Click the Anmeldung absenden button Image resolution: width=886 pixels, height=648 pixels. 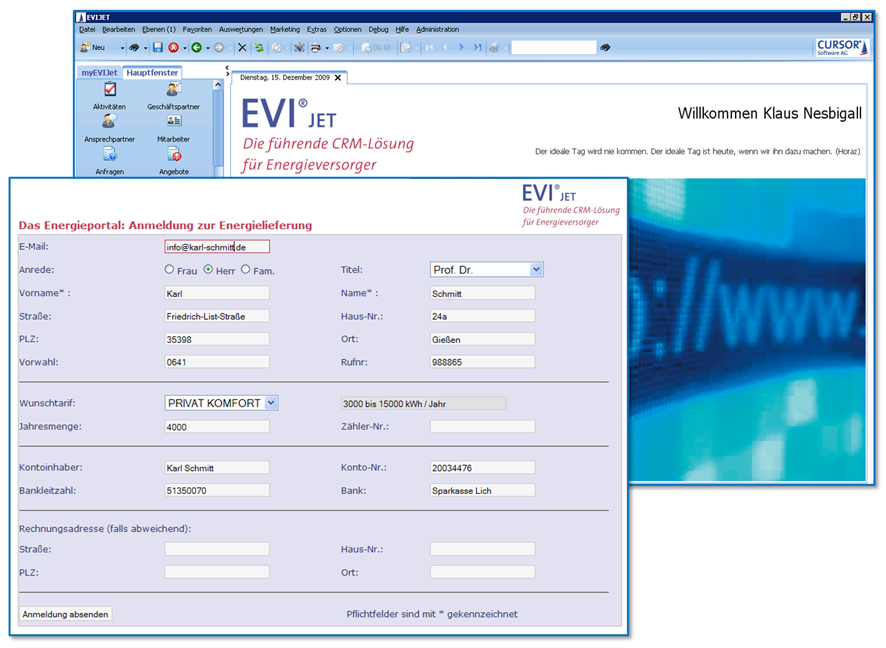[66, 614]
